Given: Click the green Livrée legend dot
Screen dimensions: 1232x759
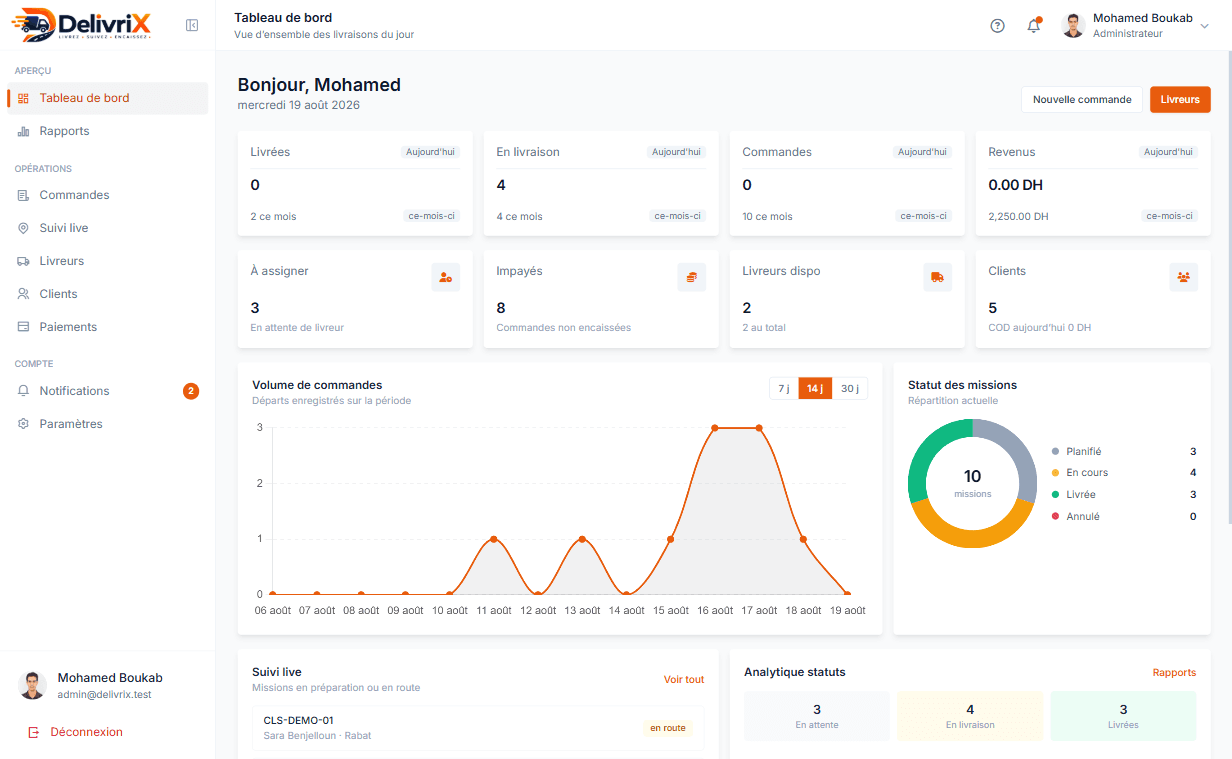Looking at the screenshot, I should (x=1055, y=495).
